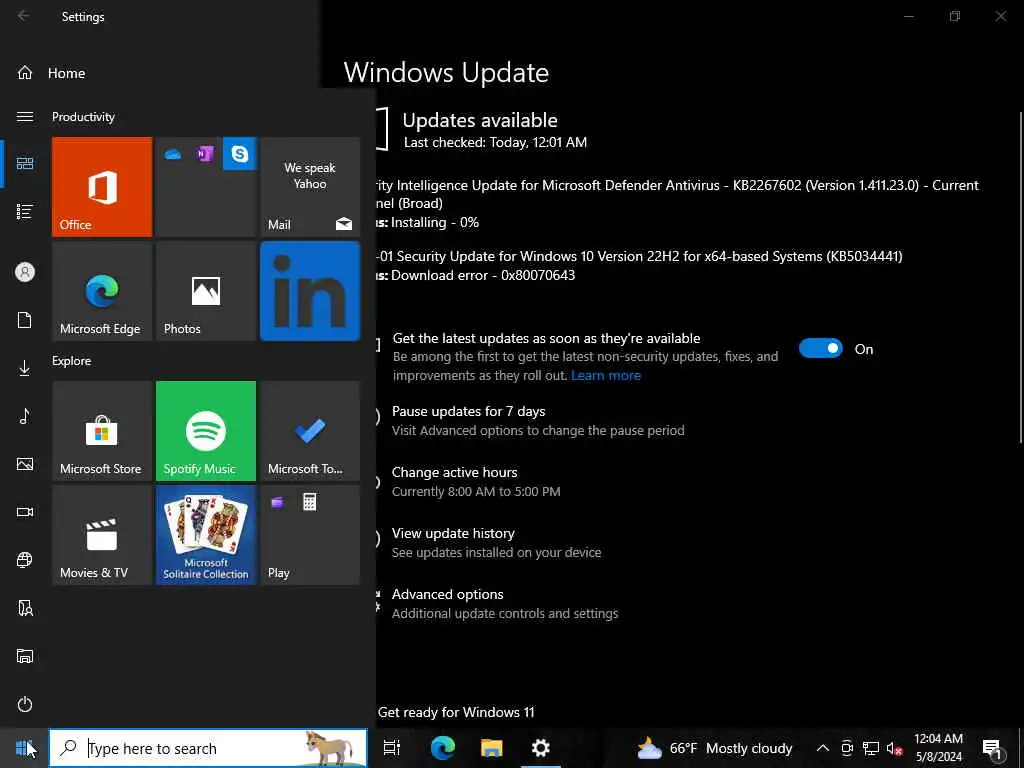Image resolution: width=1024 pixels, height=768 pixels.
Task: Follow the Learn more link
Action: click(606, 376)
